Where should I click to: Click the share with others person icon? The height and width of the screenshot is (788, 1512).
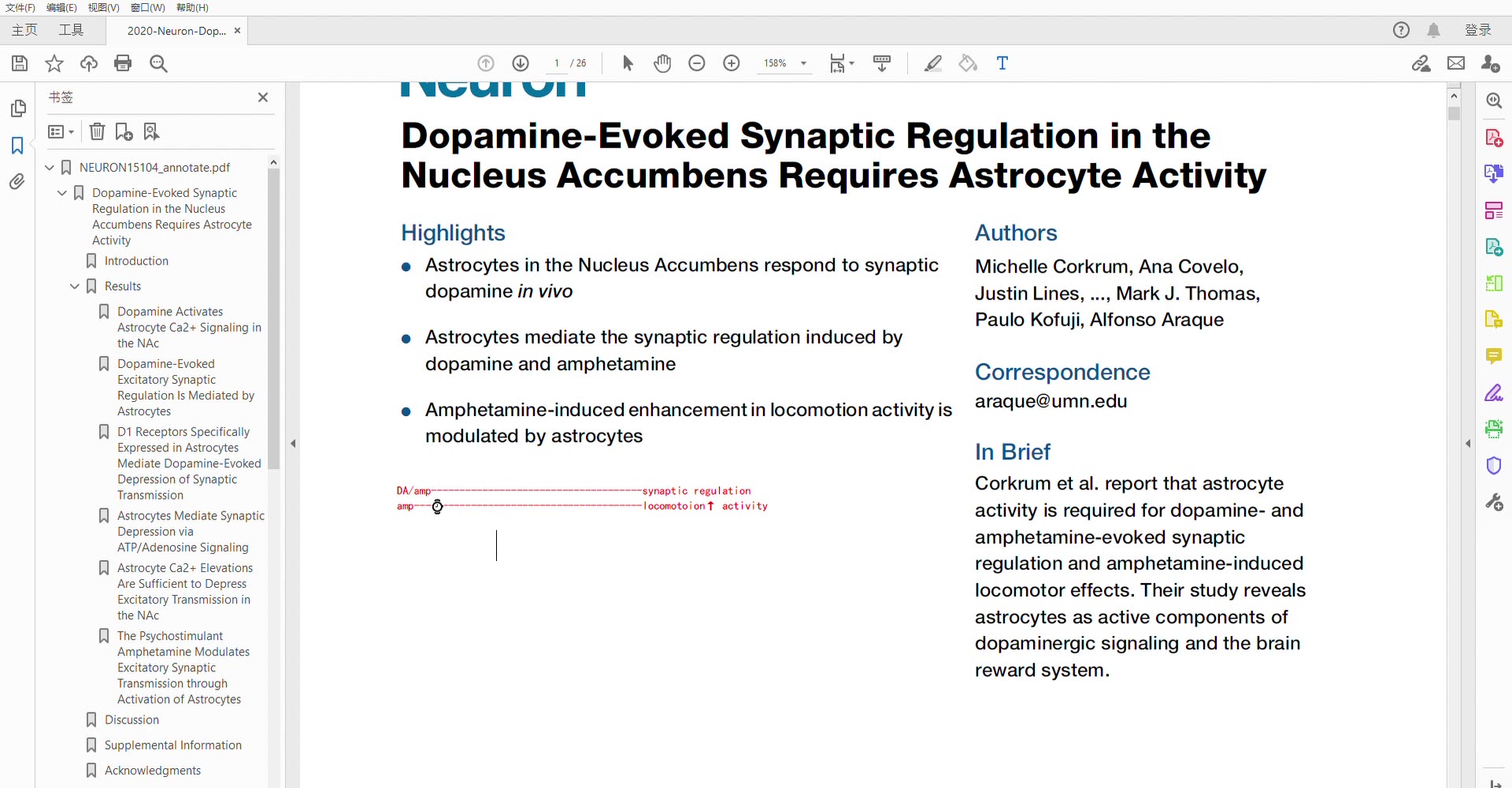pyautogui.click(x=1491, y=63)
